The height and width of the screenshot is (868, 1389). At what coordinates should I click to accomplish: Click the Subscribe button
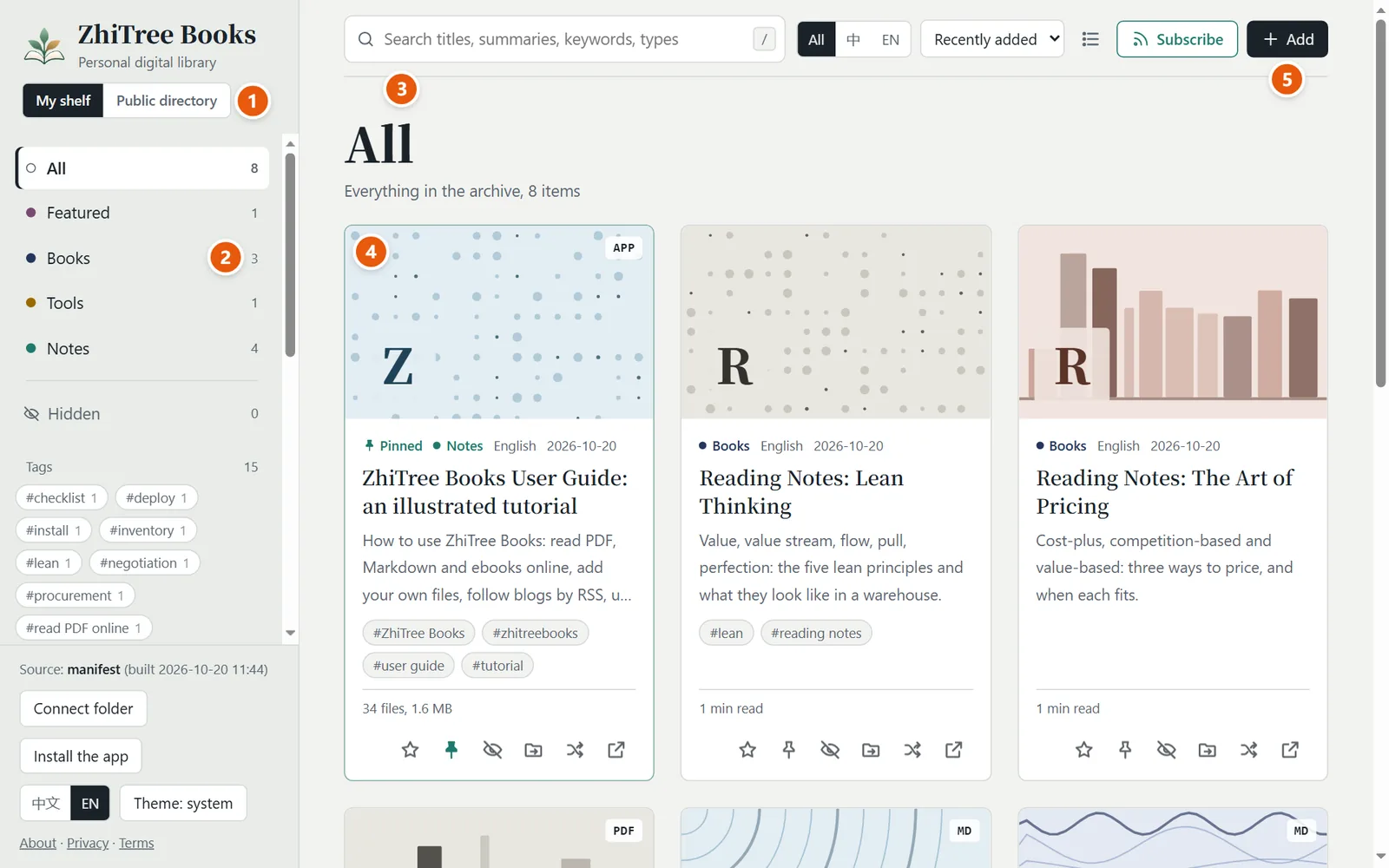[1177, 39]
